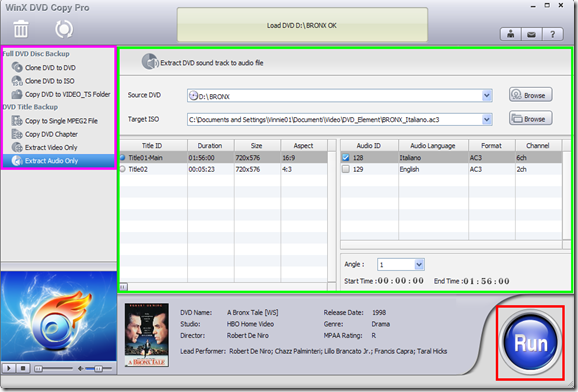Image resolution: width=578 pixels, height=392 pixels.
Task: Click the disc and speaker icon in the header
Action: point(150,62)
